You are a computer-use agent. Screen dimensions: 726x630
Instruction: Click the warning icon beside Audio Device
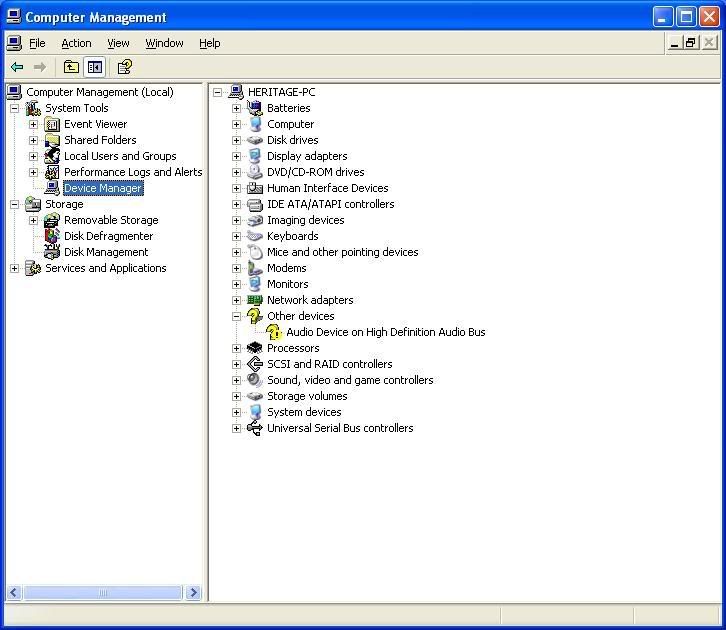[274, 332]
